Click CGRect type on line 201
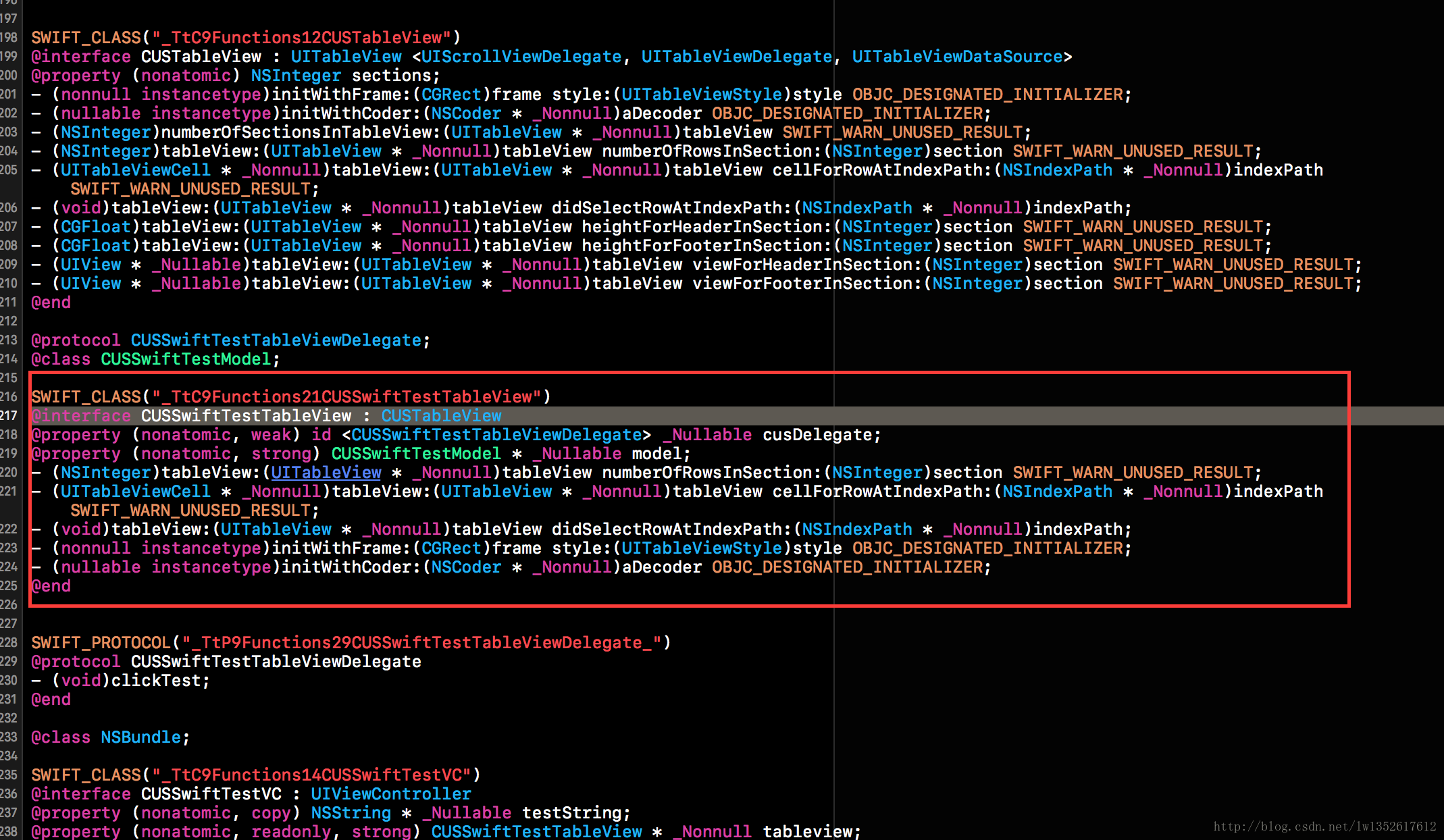1444x840 pixels. click(x=451, y=95)
